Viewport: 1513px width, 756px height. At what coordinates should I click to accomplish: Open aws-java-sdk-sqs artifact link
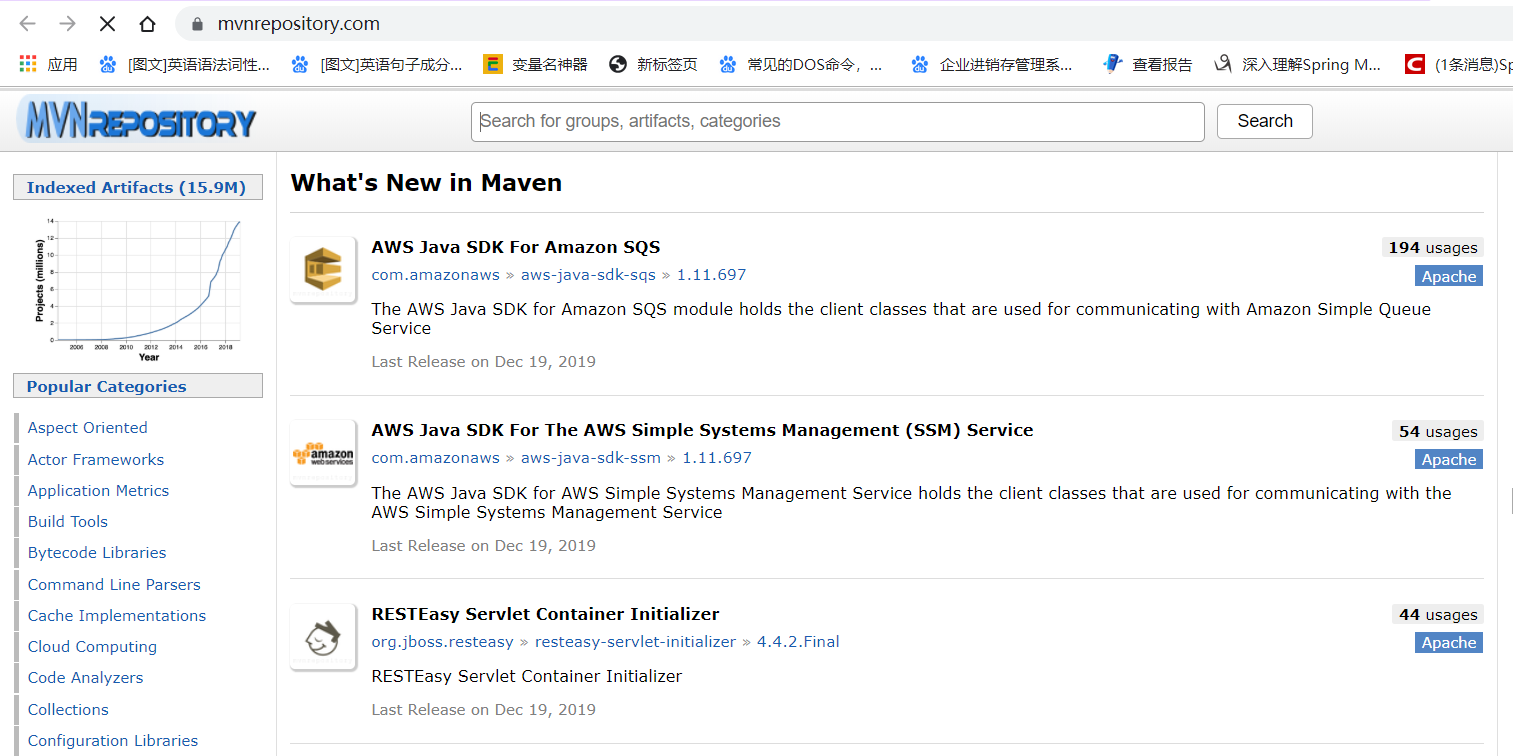(588, 274)
